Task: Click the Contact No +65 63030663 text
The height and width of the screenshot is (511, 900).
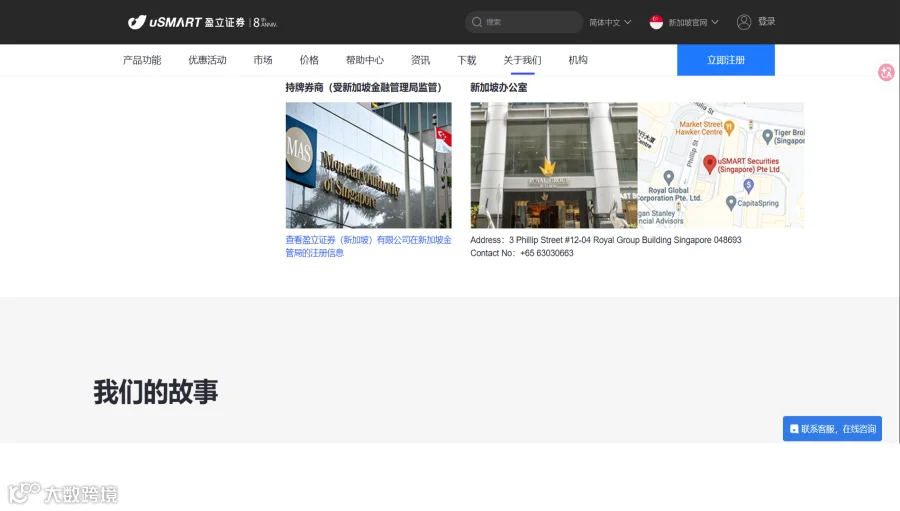Action: click(522, 253)
